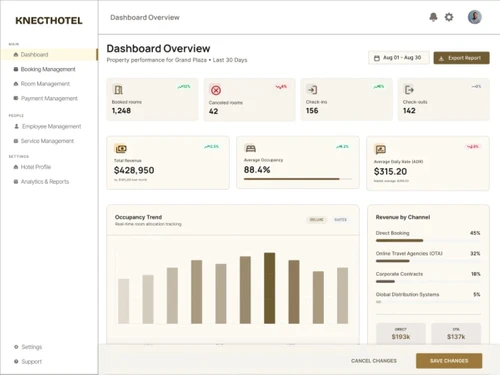Viewport: 500px width, 375px height.
Task: Click the $428,950 revenue value
Action: [134, 170]
